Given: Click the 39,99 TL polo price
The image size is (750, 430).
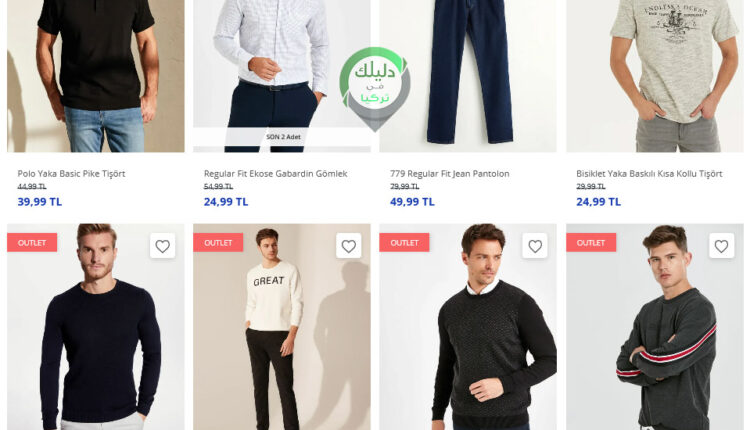Looking at the screenshot, I should pyautogui.click(x=40, y=202).
